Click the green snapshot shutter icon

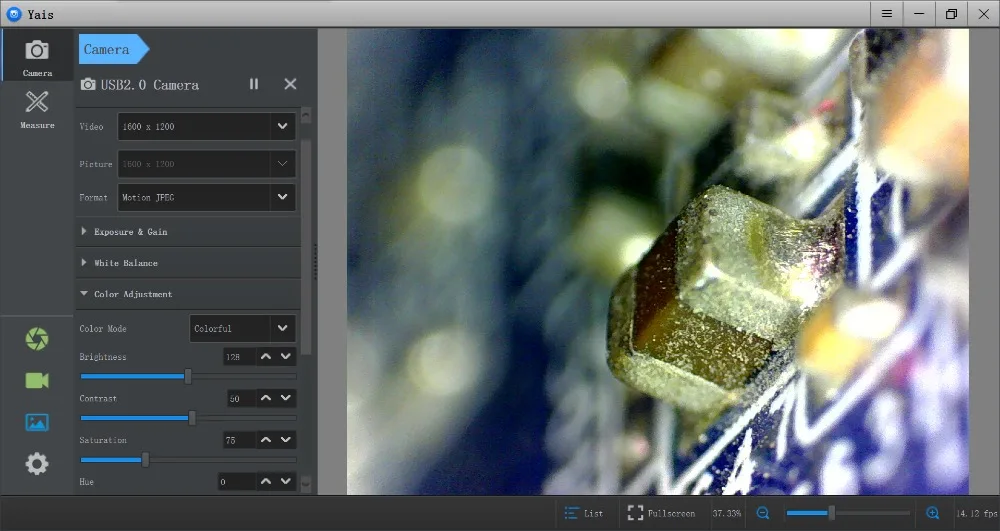click(x=37, y=338)
